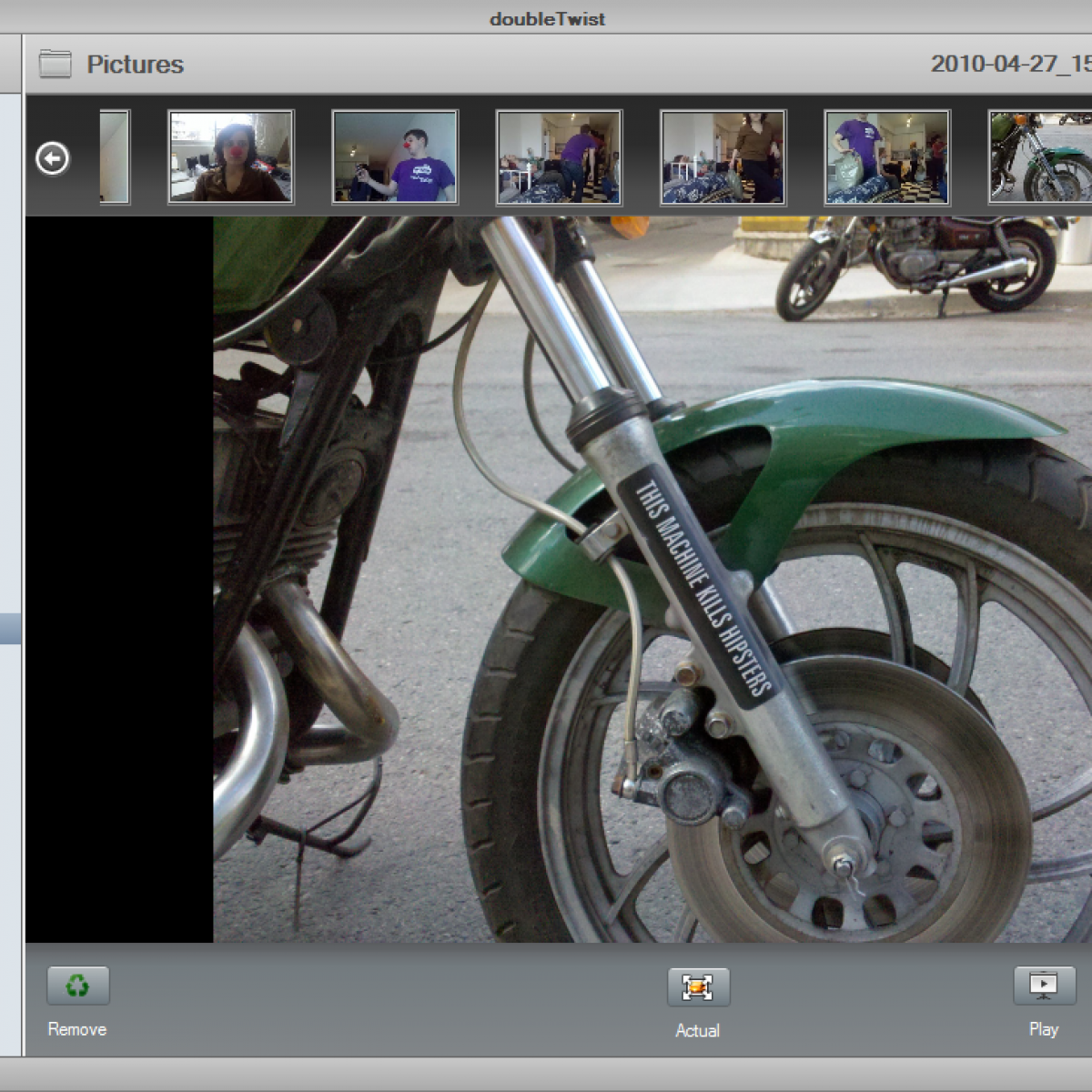Click the Play slideshow icon
1092x1092 pixels.
[x=1043, y=986]
